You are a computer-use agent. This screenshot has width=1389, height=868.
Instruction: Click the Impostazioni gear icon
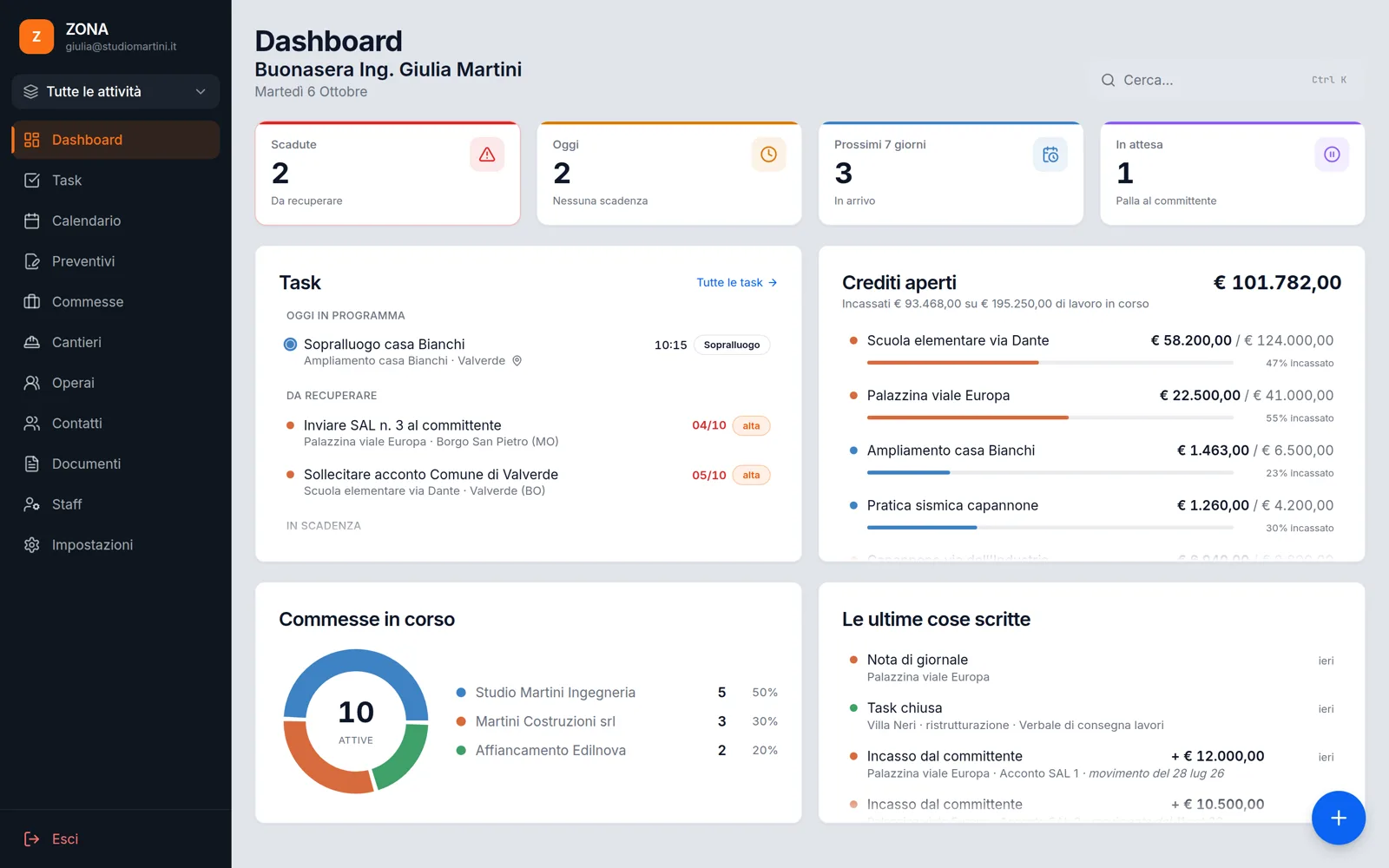(x=32, y=545)
